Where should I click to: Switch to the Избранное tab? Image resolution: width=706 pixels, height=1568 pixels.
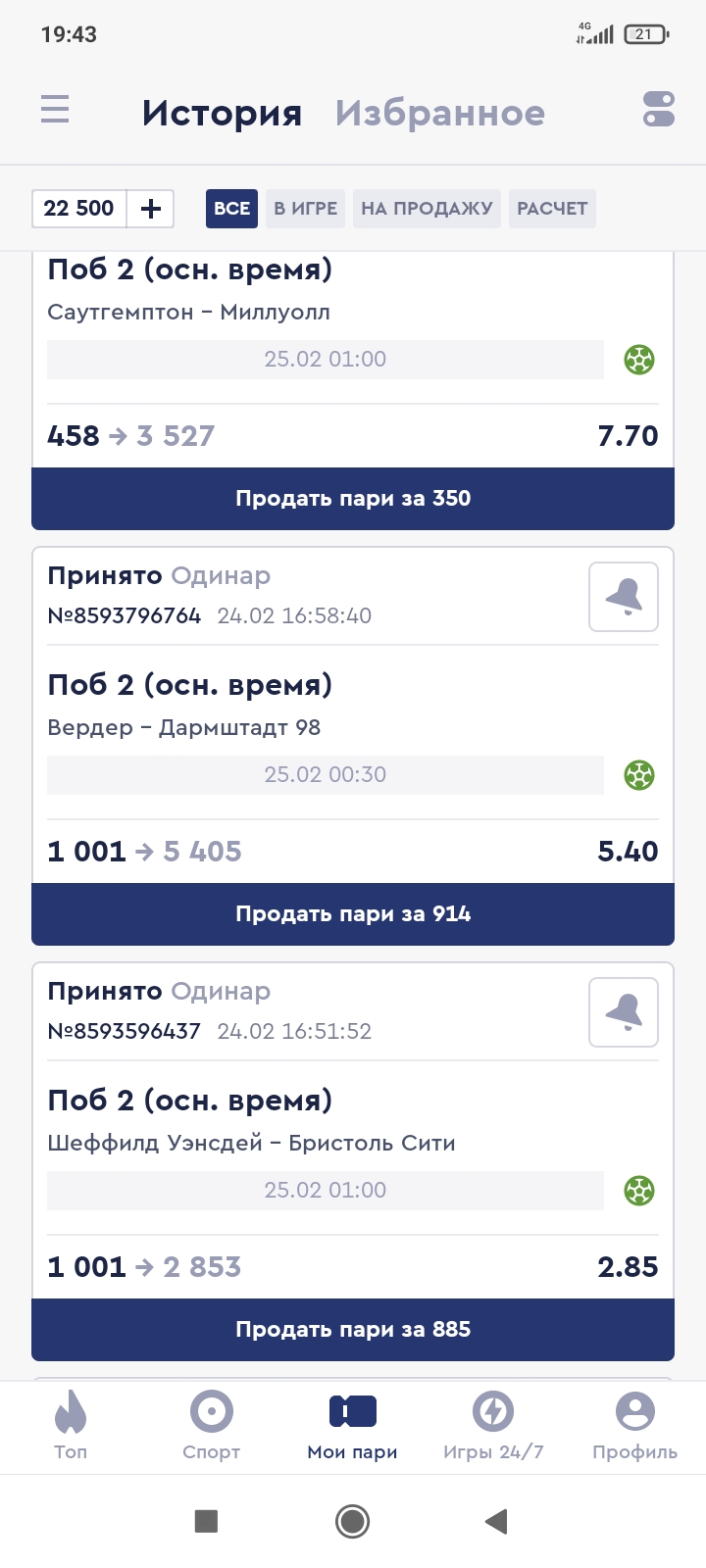coord(439,113)
